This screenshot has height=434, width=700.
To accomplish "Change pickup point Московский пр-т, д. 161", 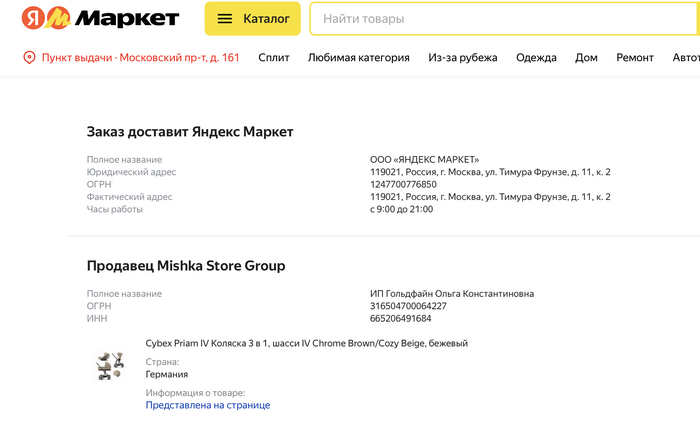I will tap(141, 58).
